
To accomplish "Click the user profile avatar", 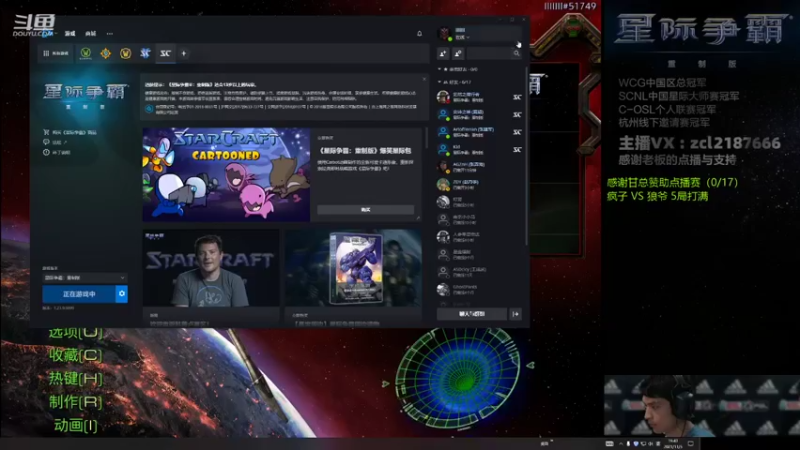I will (444, 34).
